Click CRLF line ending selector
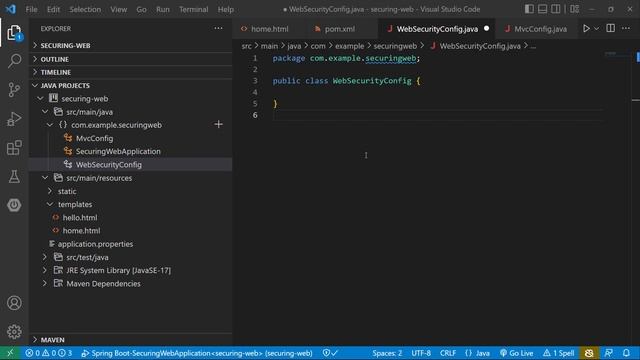This screenshot has width=640, height=360. coord(448,353)
